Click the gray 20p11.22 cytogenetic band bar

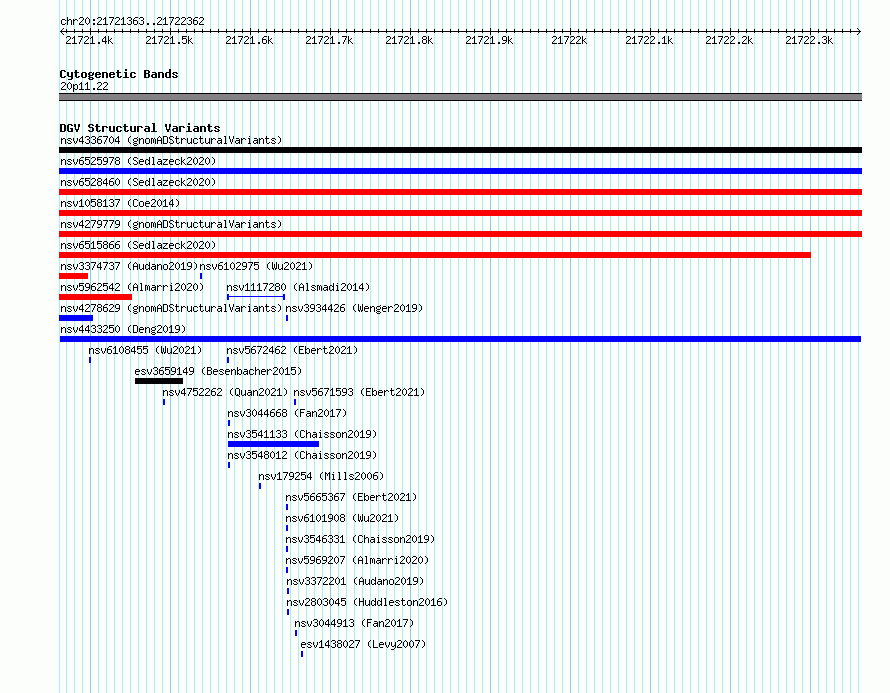click(460, 97)
